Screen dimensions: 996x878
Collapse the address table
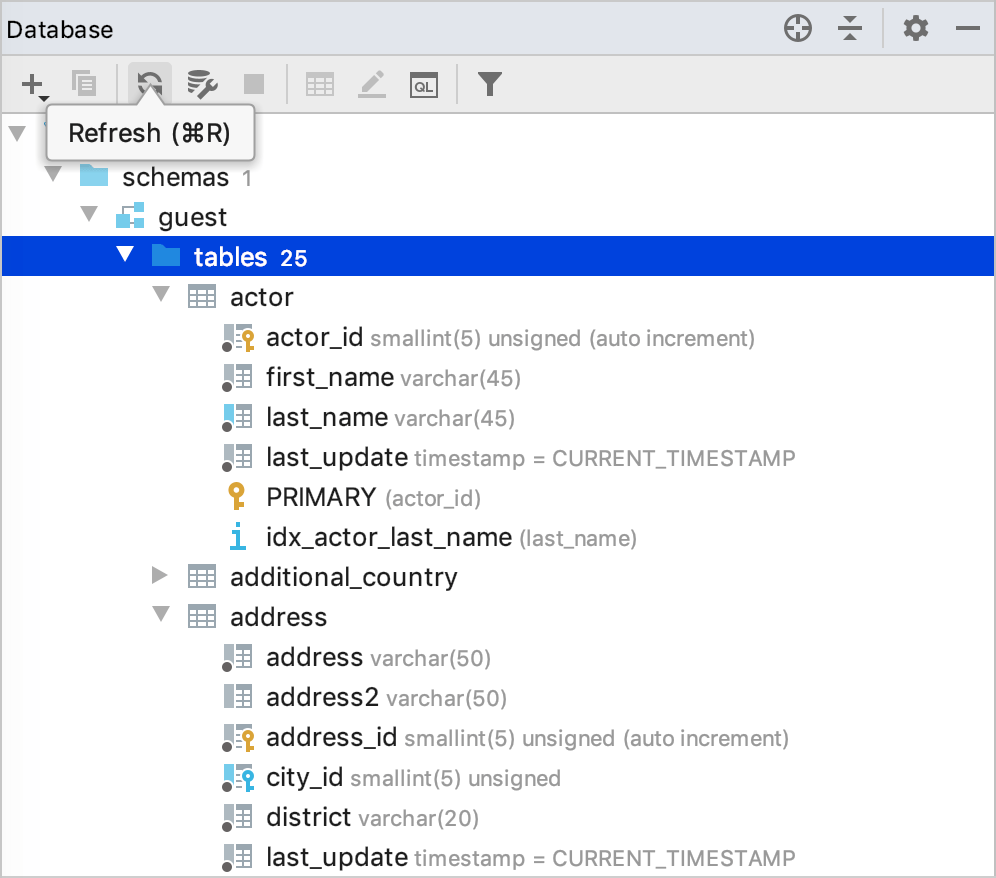[161, 614]
